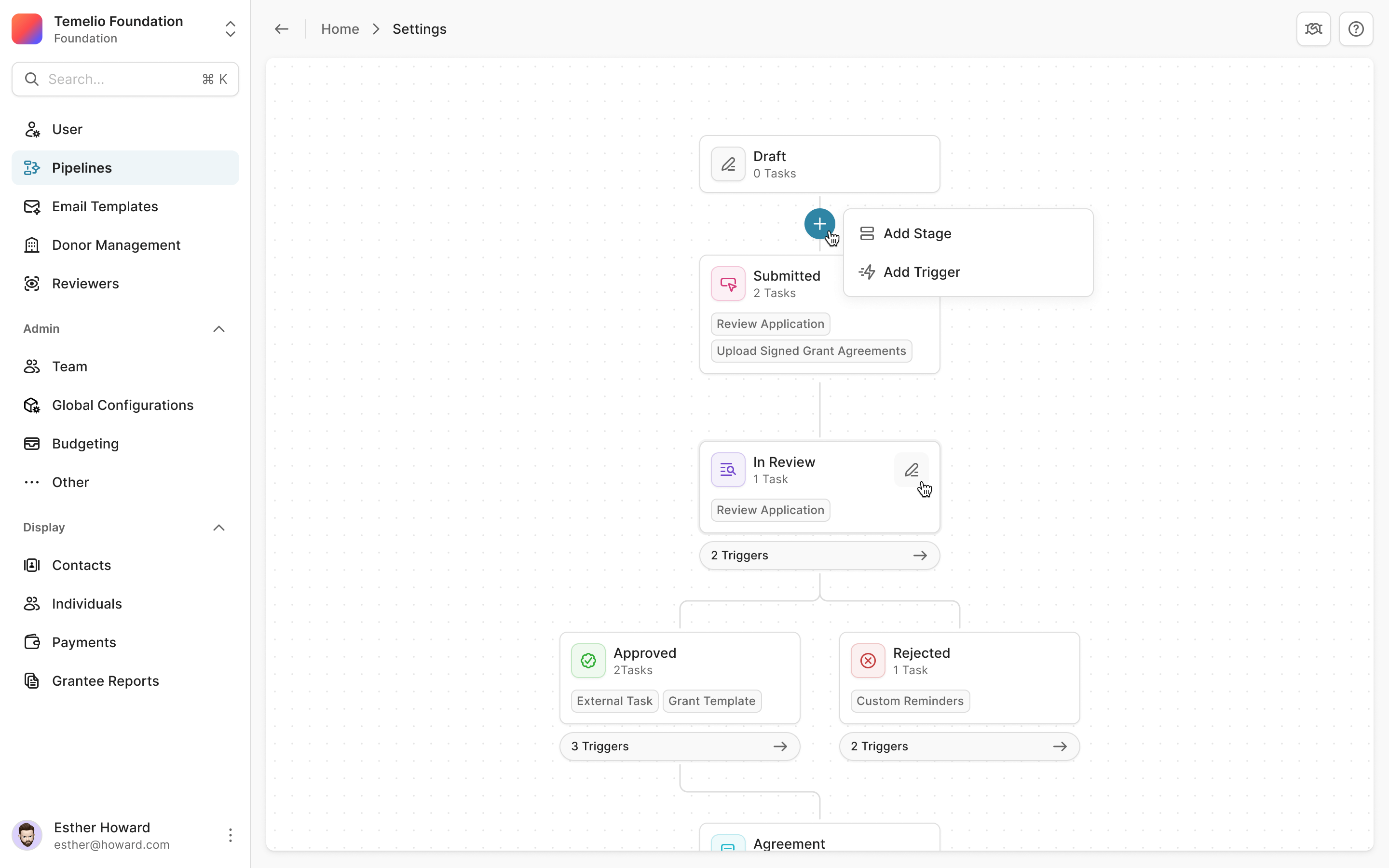
Task: Click the handshake icon in top bar
Action: point(1313,29)
